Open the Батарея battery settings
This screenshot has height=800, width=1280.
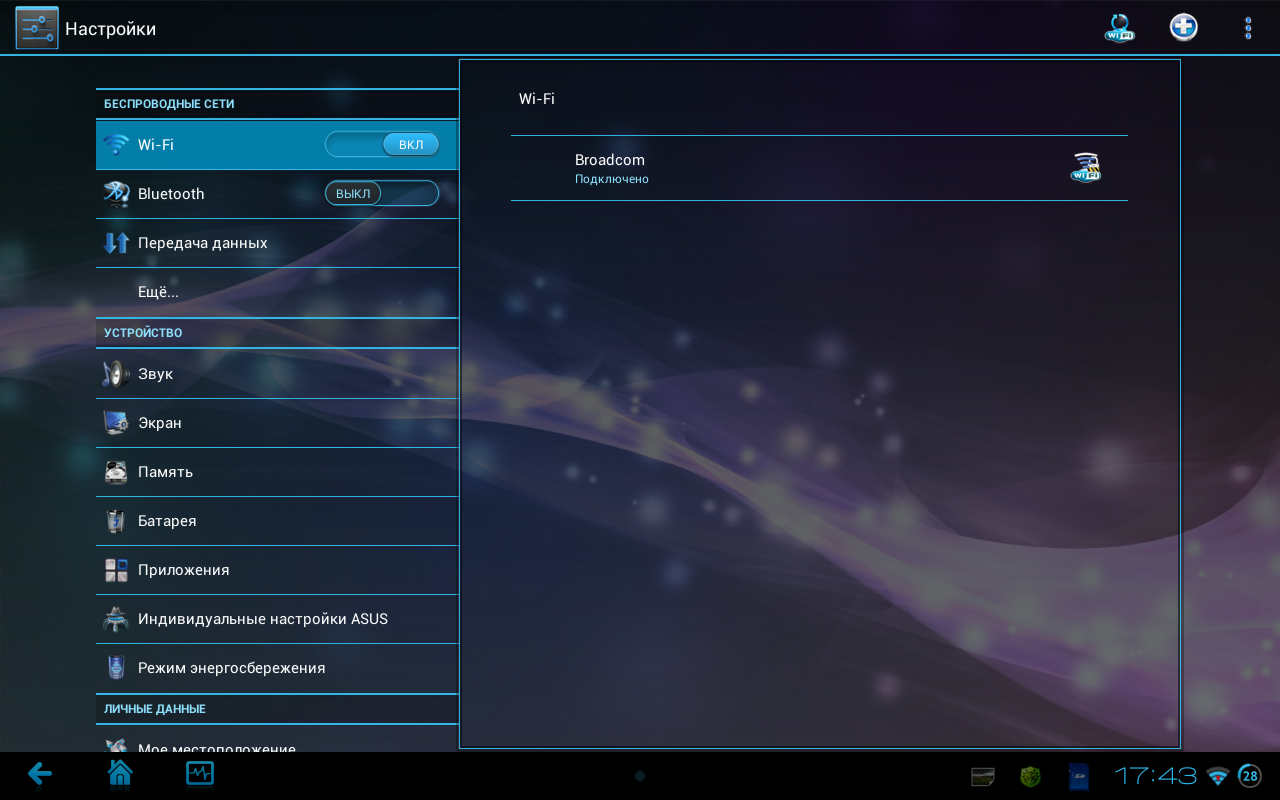point(277,521)
